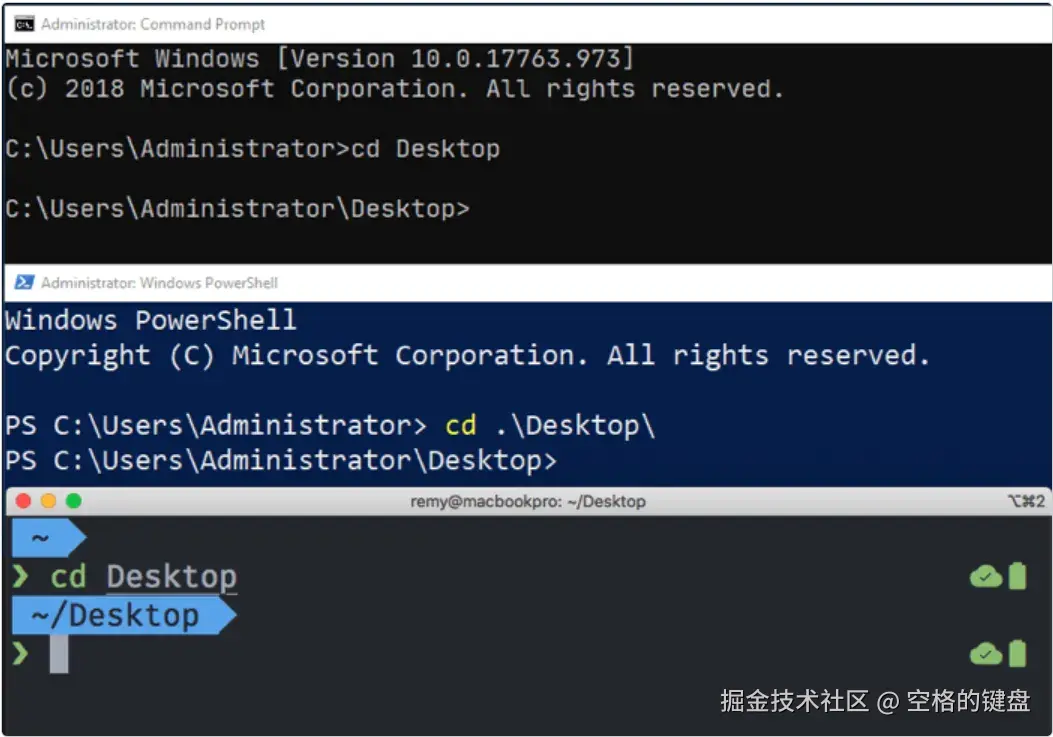Screen dimensions: 1053x737
Task: Close the remy@macbookpro terminal with red button
Action: tap(23, 501)
